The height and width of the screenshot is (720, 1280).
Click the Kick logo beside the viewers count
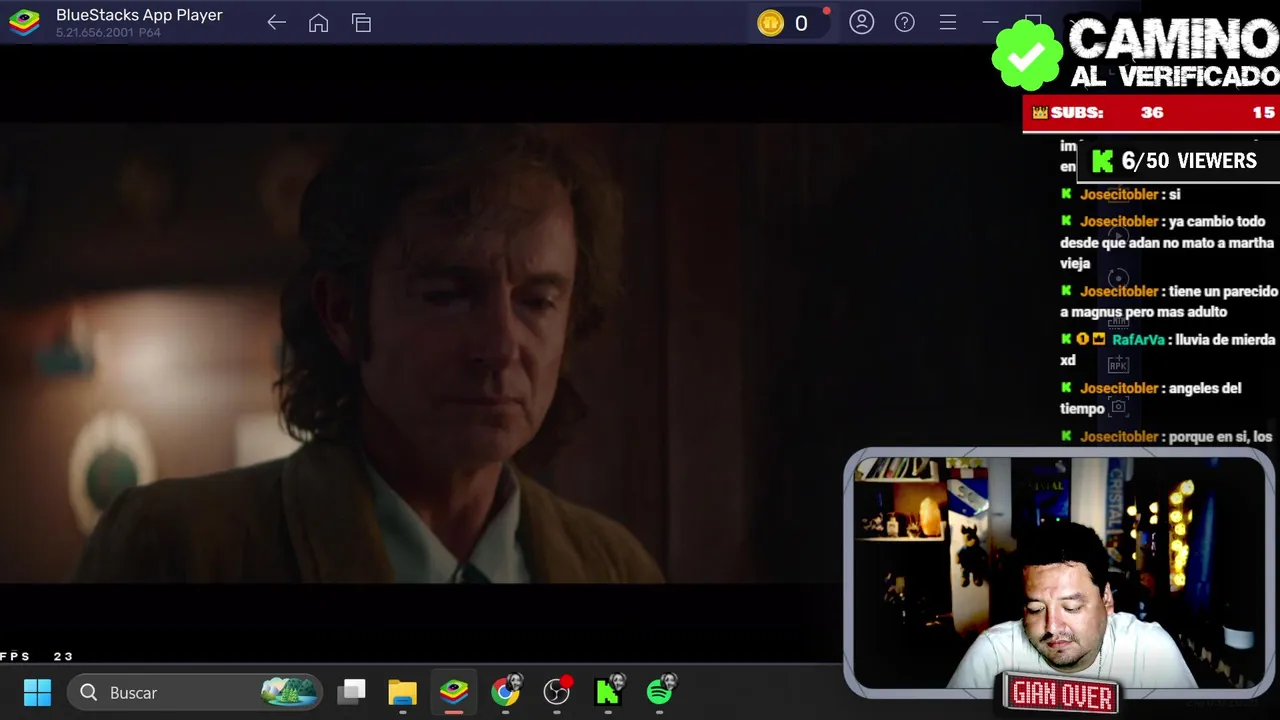tap(1102, 161)
